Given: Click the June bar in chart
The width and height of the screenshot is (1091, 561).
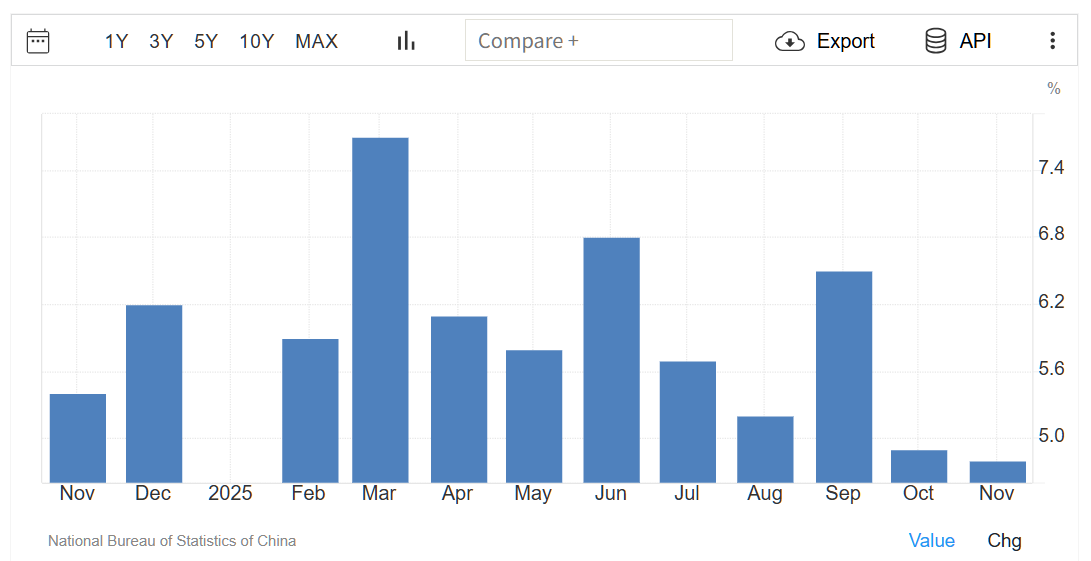Looking at the screenshot, I should pyautogui.click(x=611, y=360).
